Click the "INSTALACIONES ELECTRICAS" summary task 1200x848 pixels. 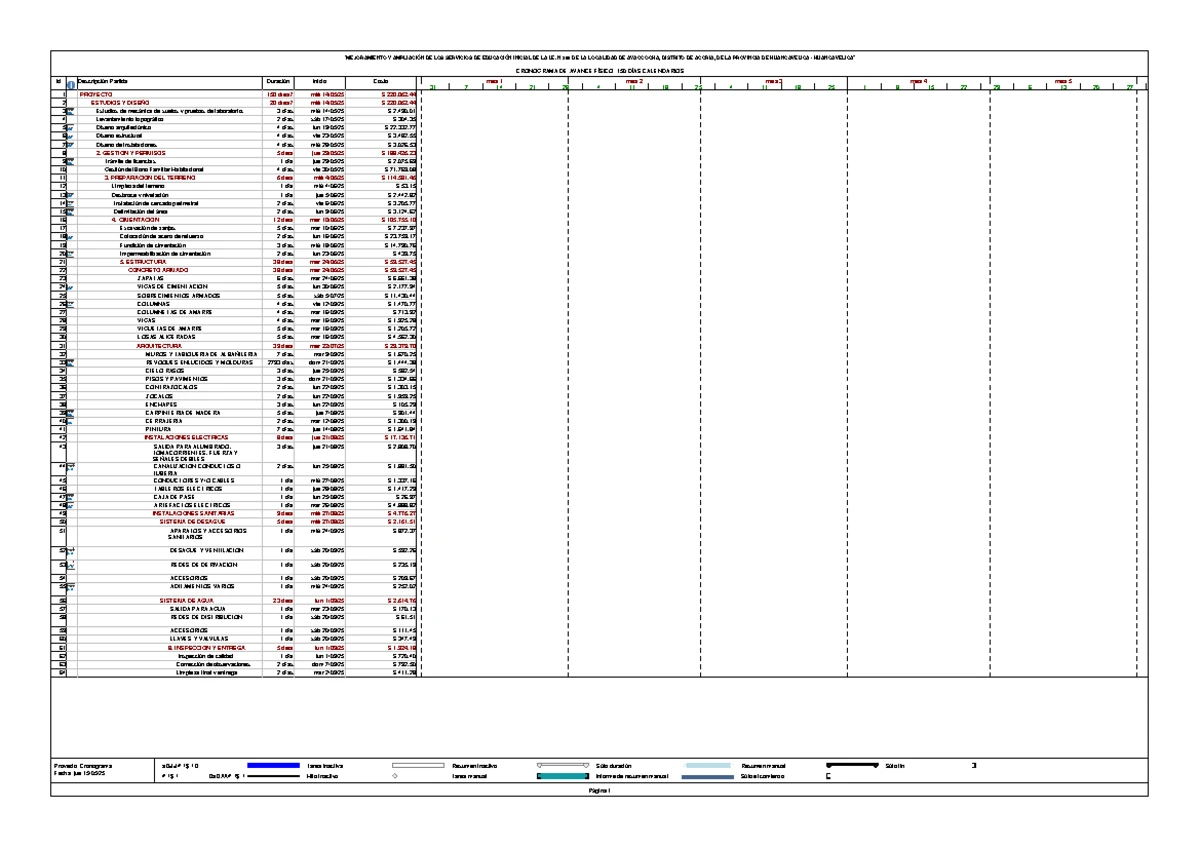pos(186,438)
